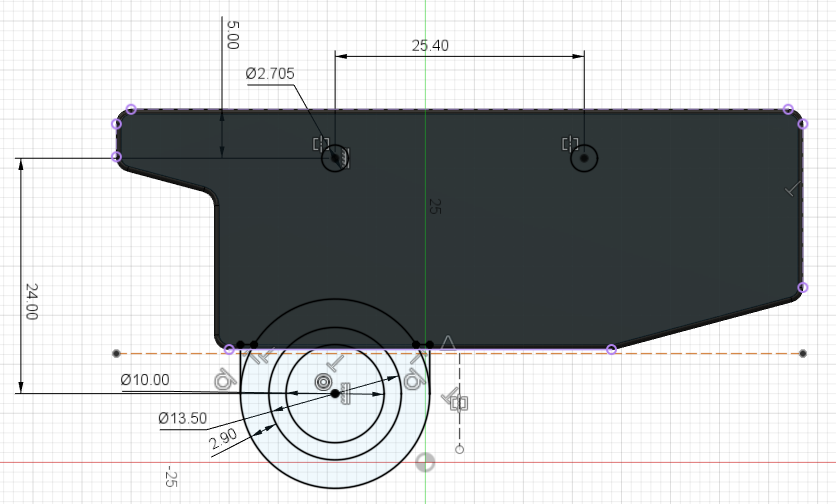Click the left endpoint of the orange construction line
836x504 pixels.
(116, 353)
